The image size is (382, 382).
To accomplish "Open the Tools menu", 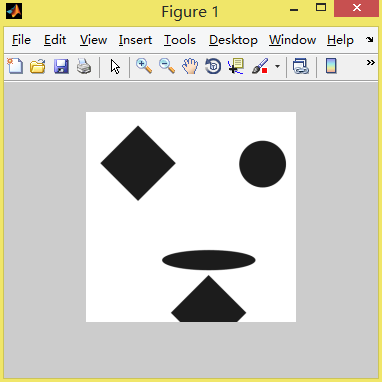I will [180, 40].
